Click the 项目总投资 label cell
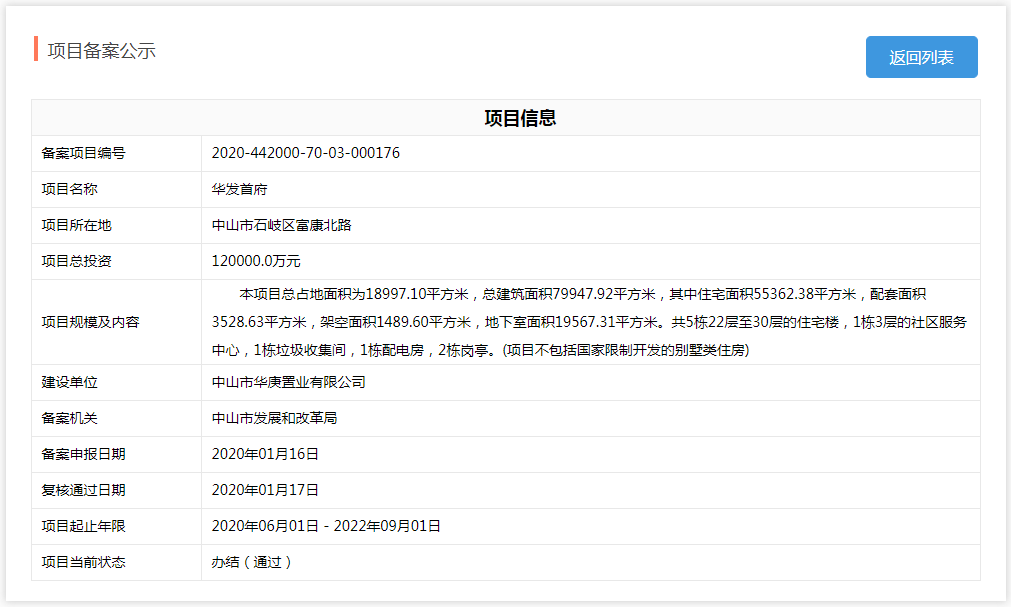Viewport: 1011px width, 607px height. [117, 261]
